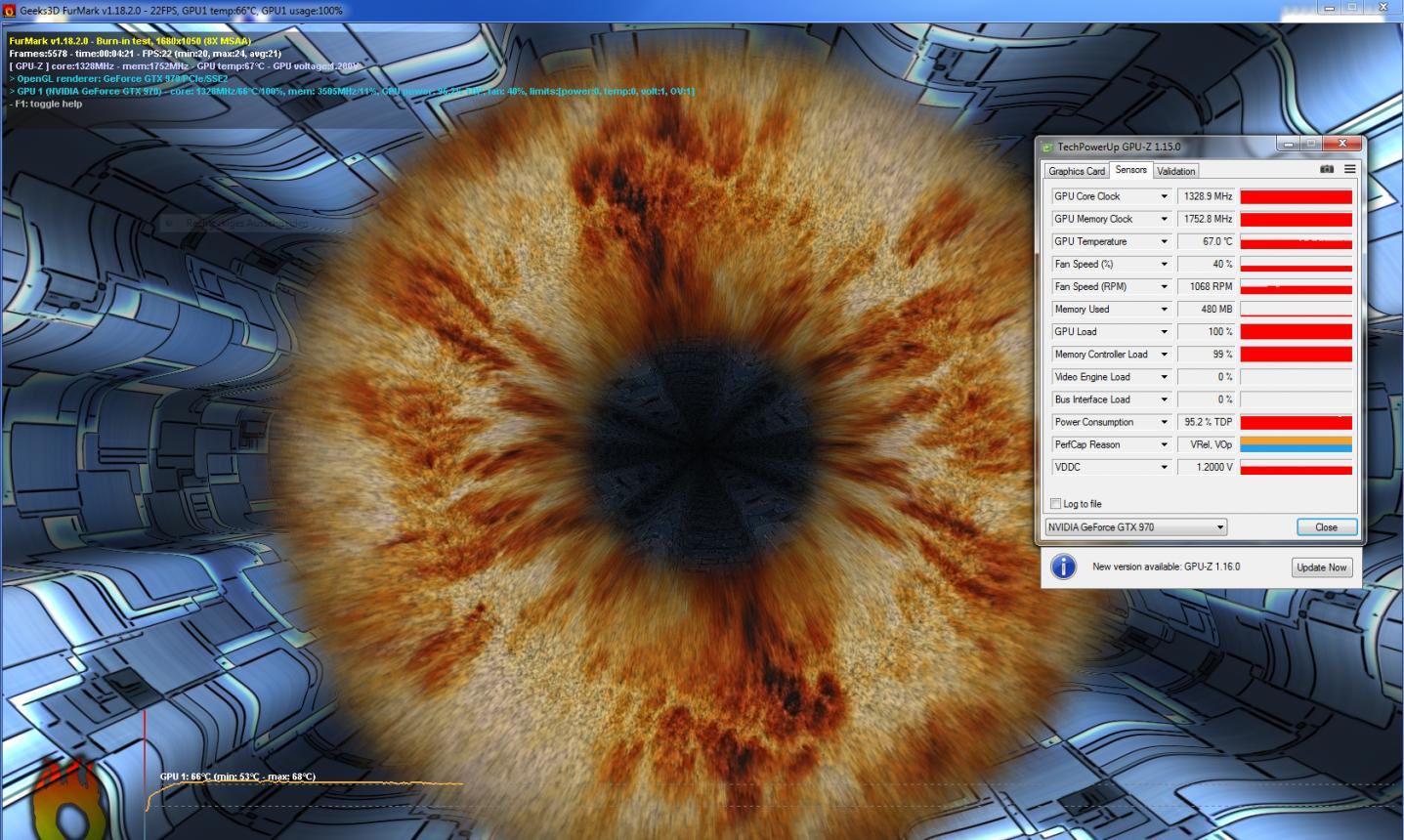Screen dimensions: 1404x840
Task: Open the NVIDIA GeForce GTX 970 GPU selector
Action: (x=1135, y=527)
